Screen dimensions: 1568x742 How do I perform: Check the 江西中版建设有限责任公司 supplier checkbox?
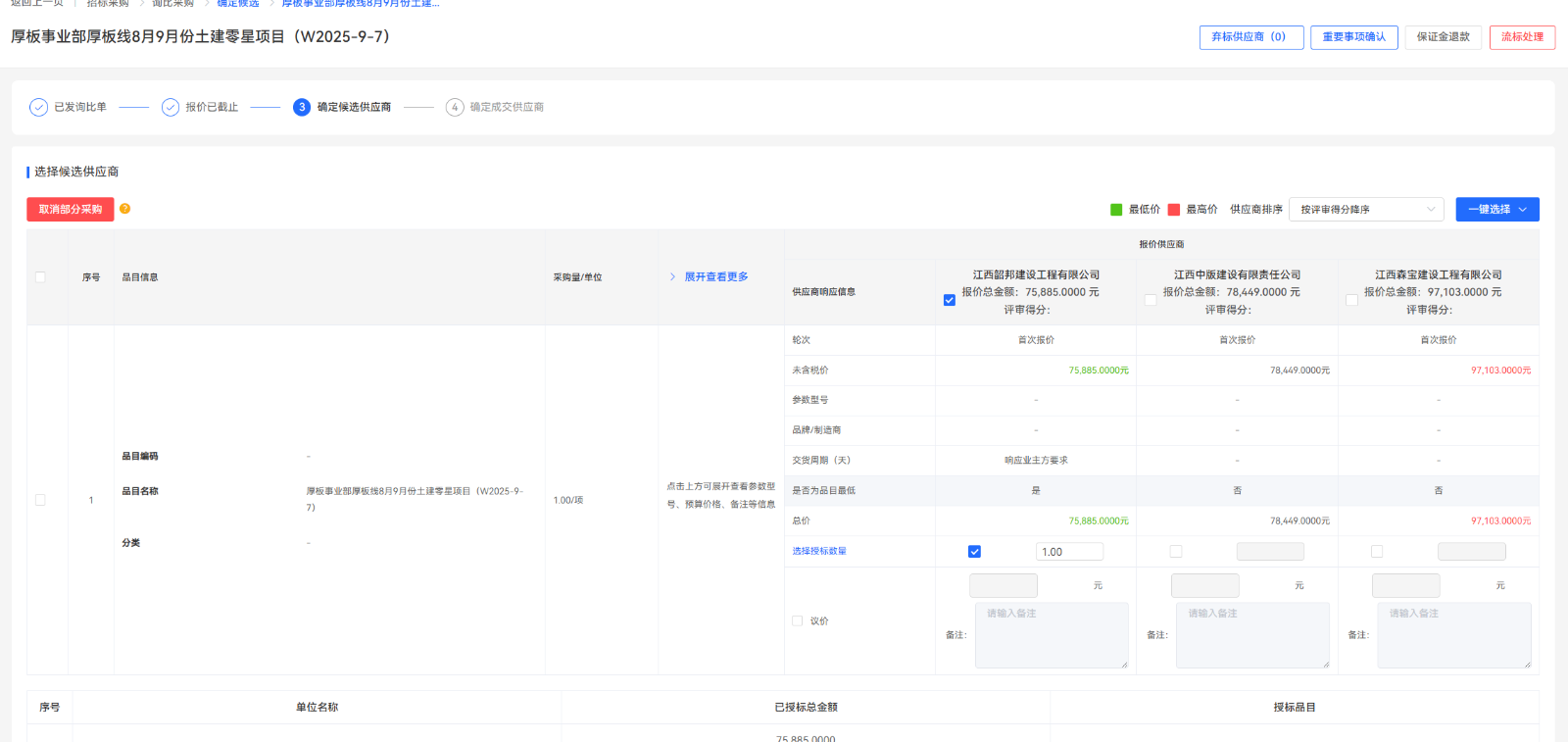[x=1151, y=300]
